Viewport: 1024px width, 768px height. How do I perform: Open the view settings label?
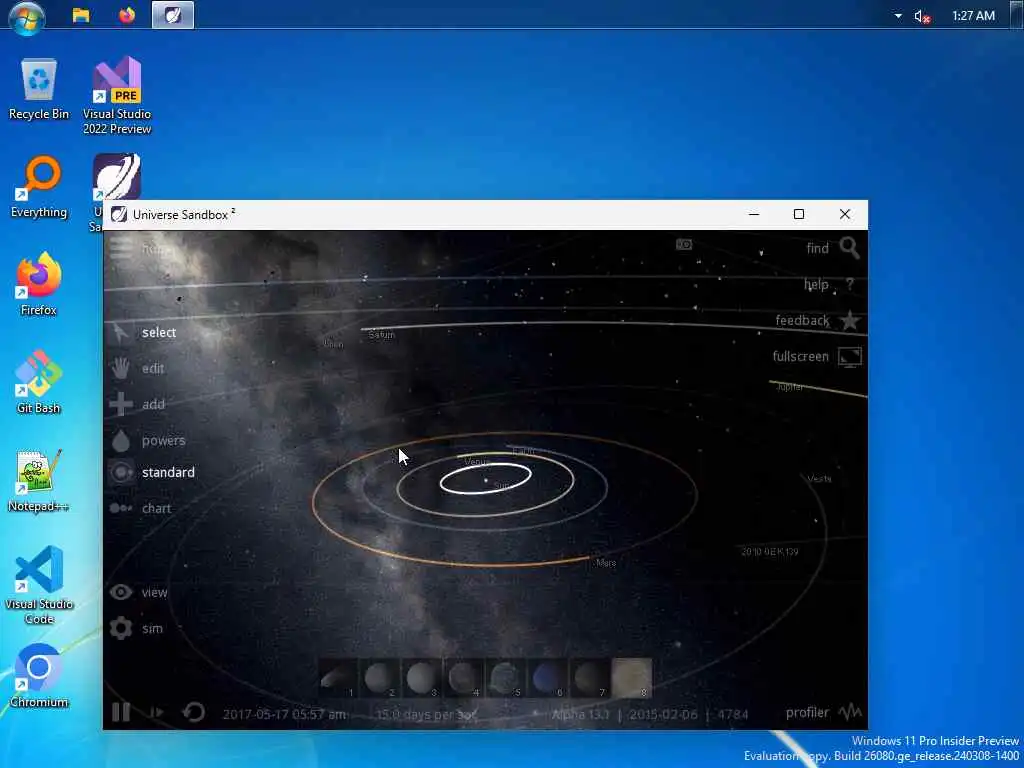[x=155, y=592]
